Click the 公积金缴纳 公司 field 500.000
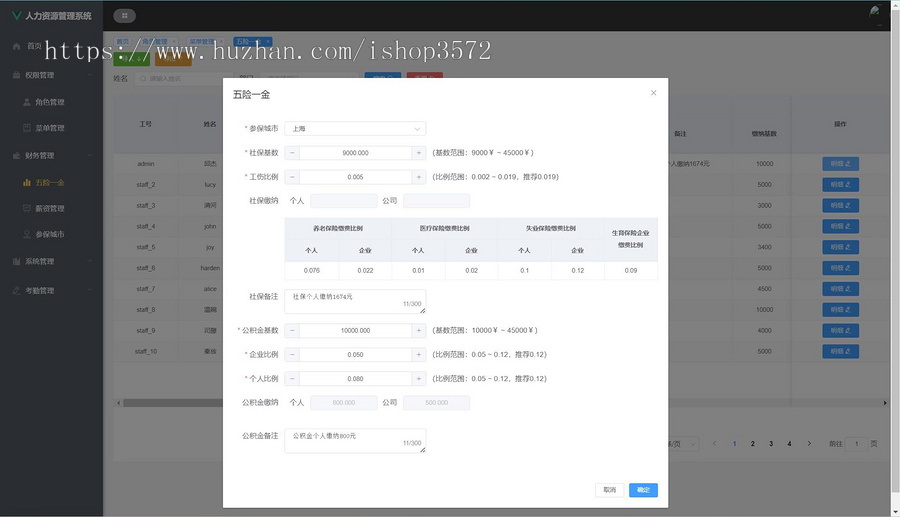 pyautogui.click(x=436, y=403)
